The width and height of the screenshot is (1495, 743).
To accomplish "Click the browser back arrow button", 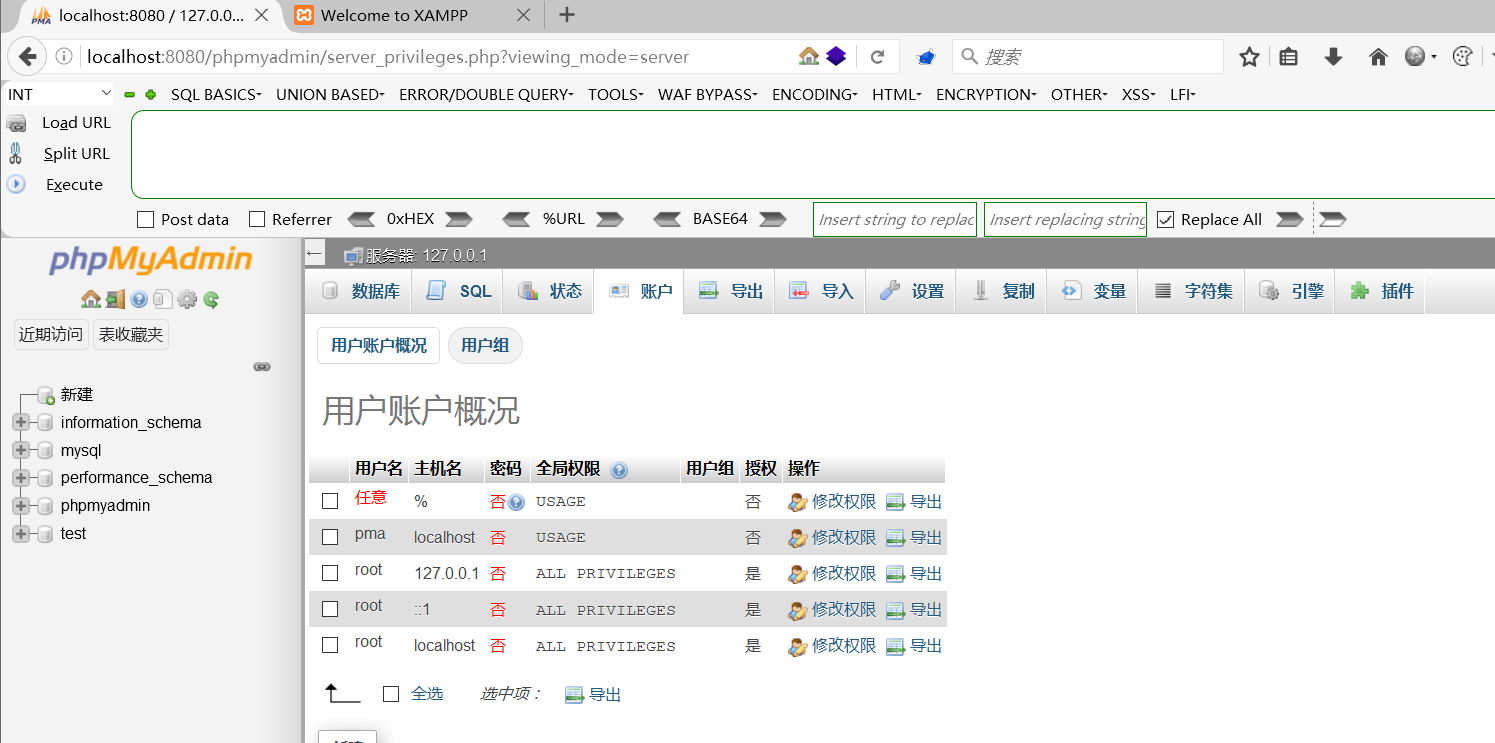I will click(27, 57).
